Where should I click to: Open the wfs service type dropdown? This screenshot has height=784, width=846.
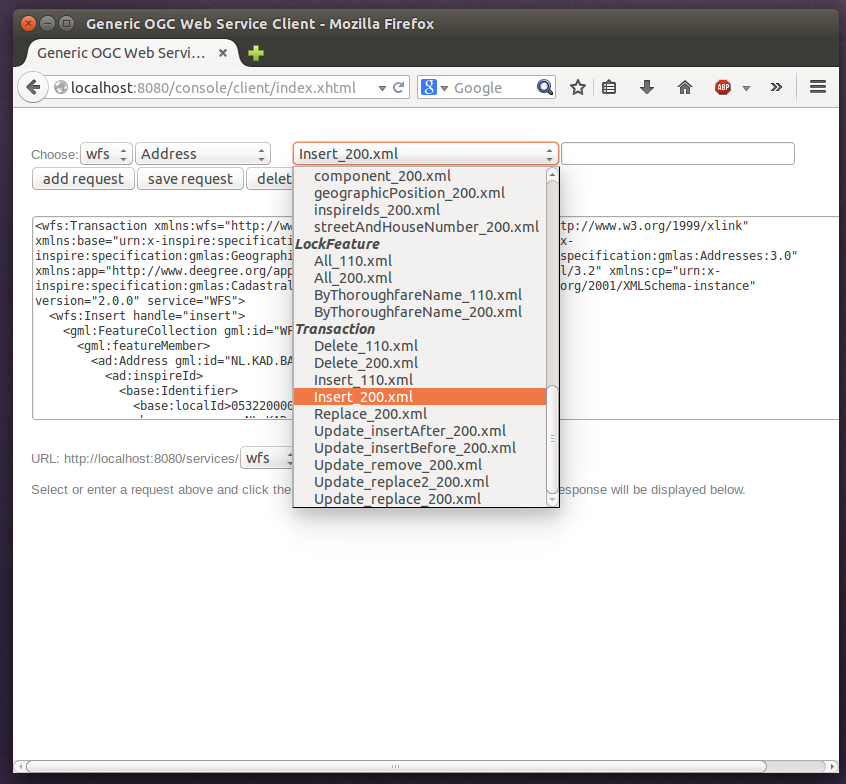105,153
